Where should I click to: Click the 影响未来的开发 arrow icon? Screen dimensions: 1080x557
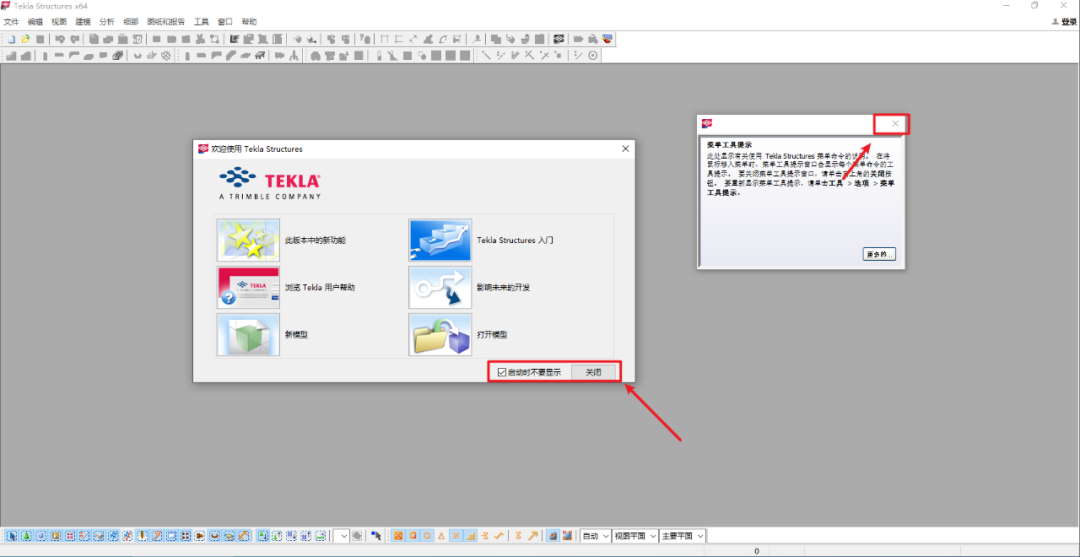tap(440, 287)
